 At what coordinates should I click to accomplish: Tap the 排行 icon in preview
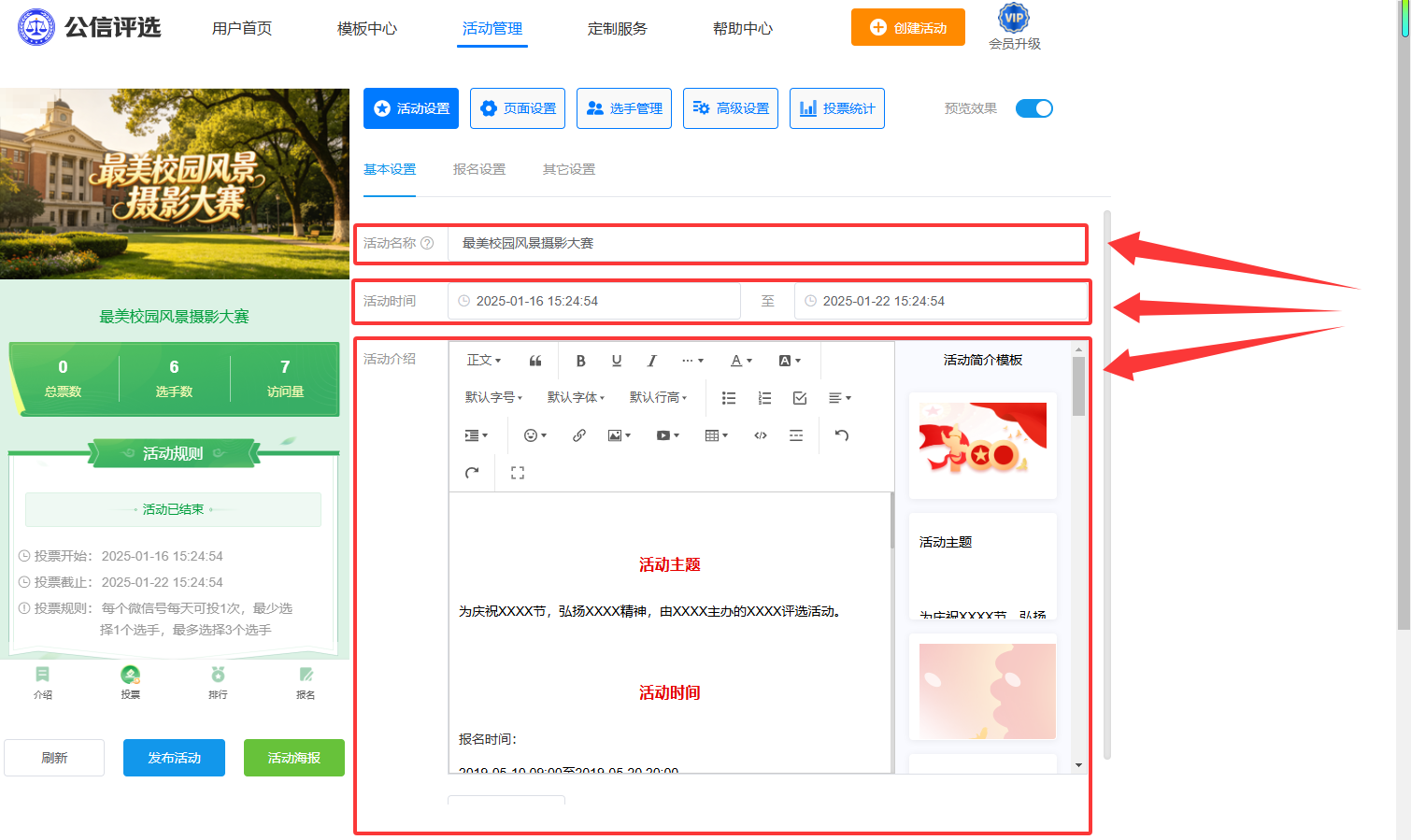click(x=218, y=682)
